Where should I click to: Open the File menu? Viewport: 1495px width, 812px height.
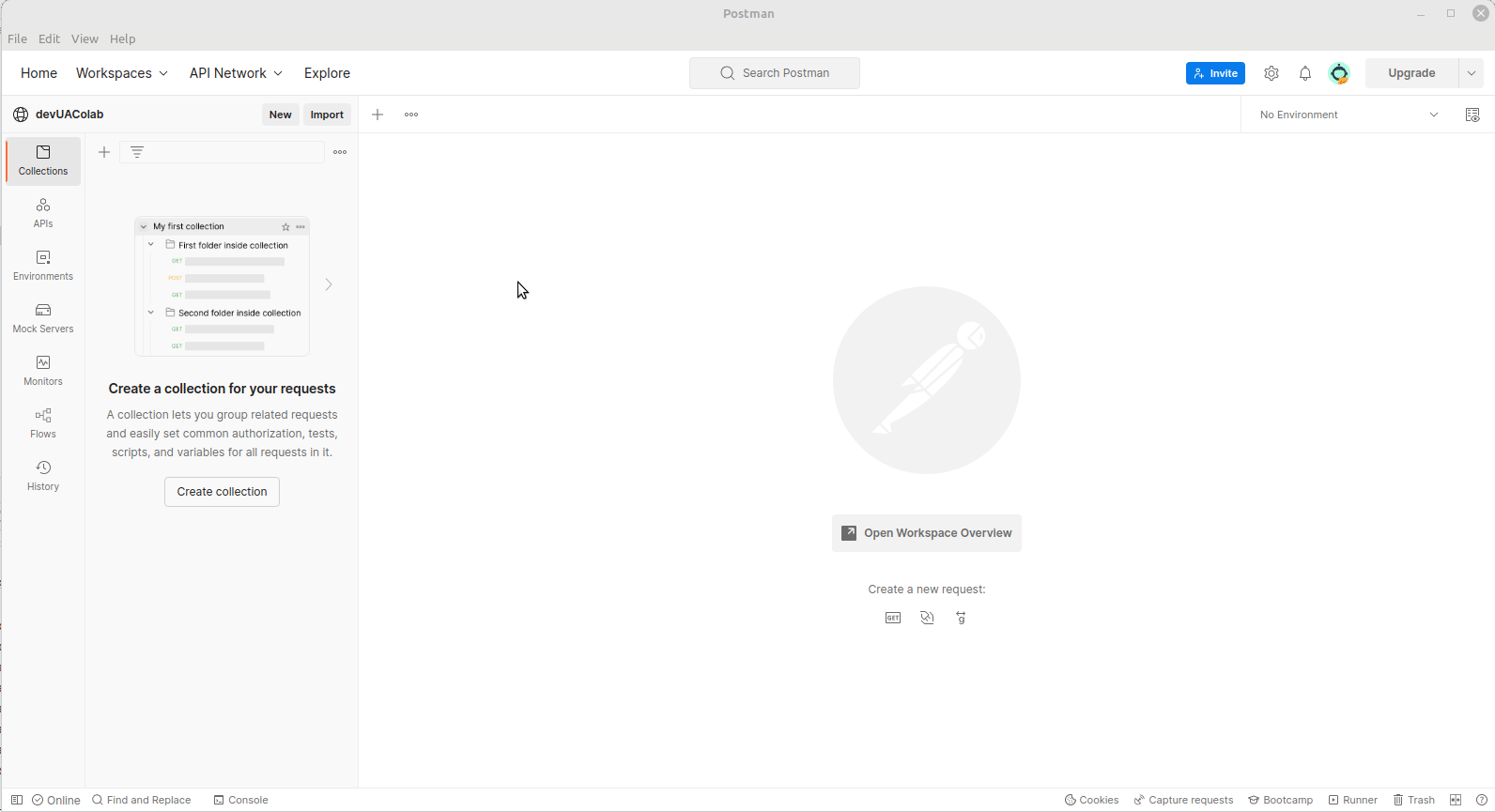point(17,38)
